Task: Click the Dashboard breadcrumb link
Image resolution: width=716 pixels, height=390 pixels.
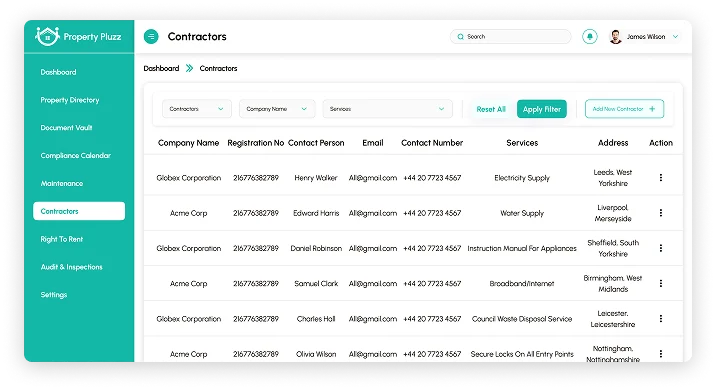Action: 161,68
